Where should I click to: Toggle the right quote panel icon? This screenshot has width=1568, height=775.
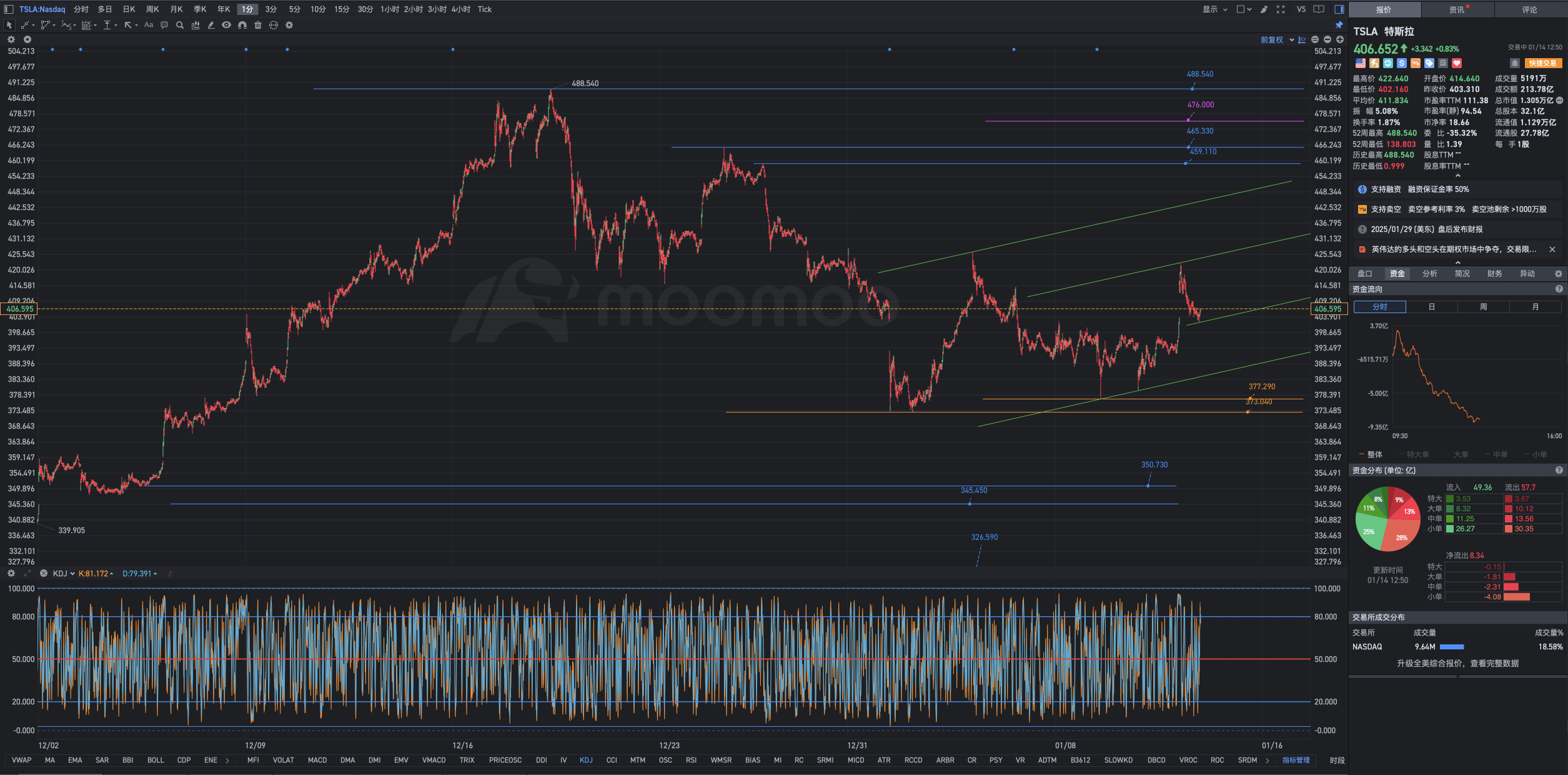tap(1339, 9)
